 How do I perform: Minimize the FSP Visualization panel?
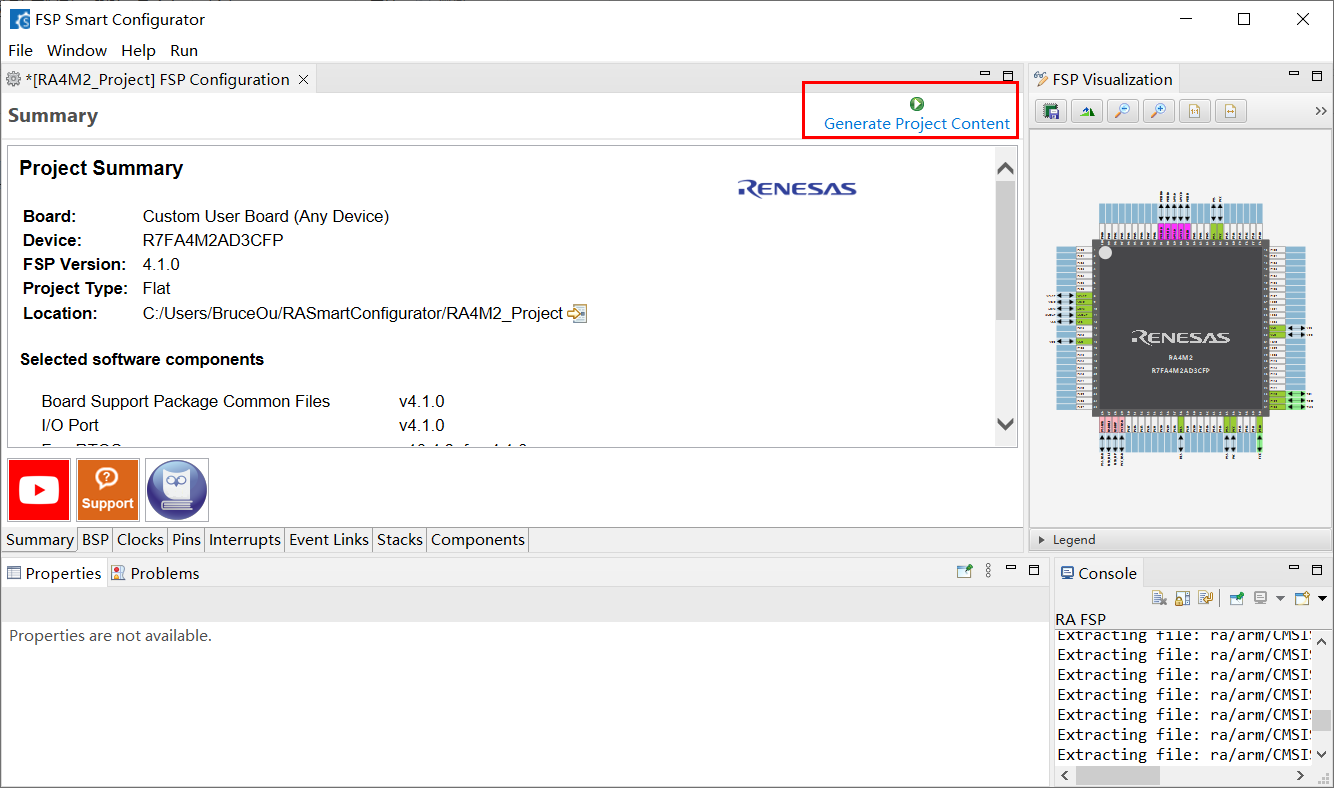coord(1294,74)
